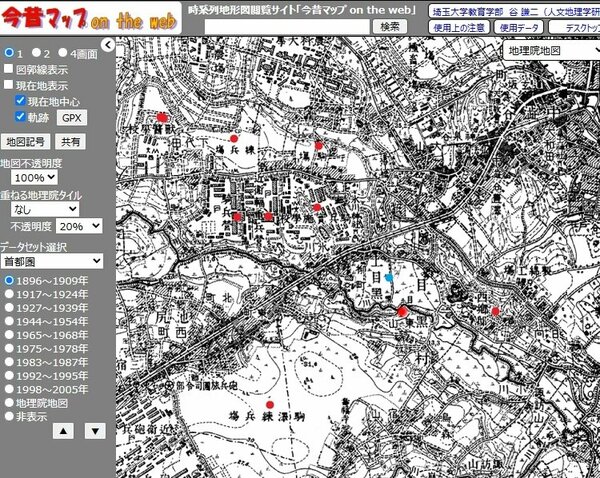Select the 1983～1987年 map period
Image resolution: width=600 pixels, height=478 pixels.
click(x=9, y=362)
